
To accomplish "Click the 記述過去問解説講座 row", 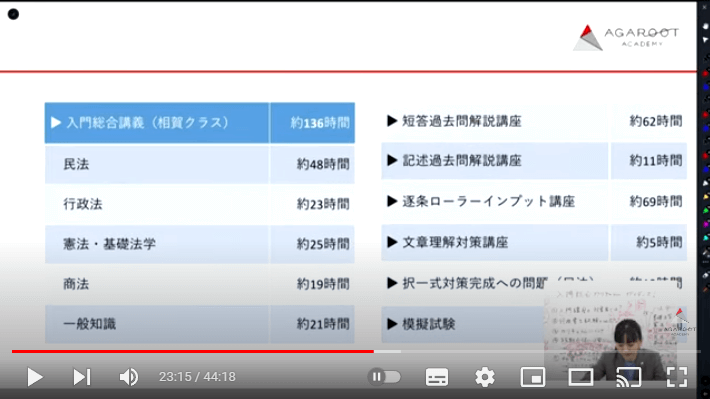I will click(x=494, y=160).
